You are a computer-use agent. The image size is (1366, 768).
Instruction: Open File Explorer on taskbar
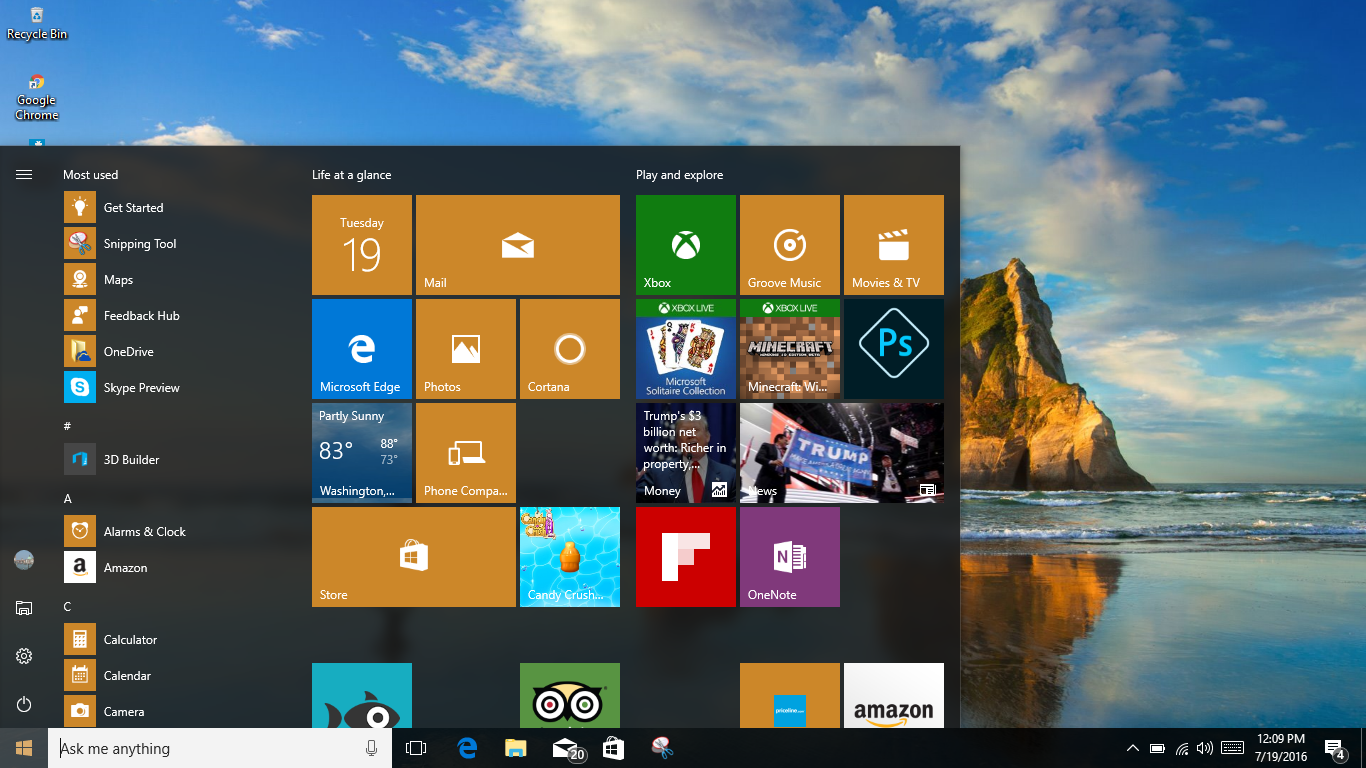click(516, 748)
